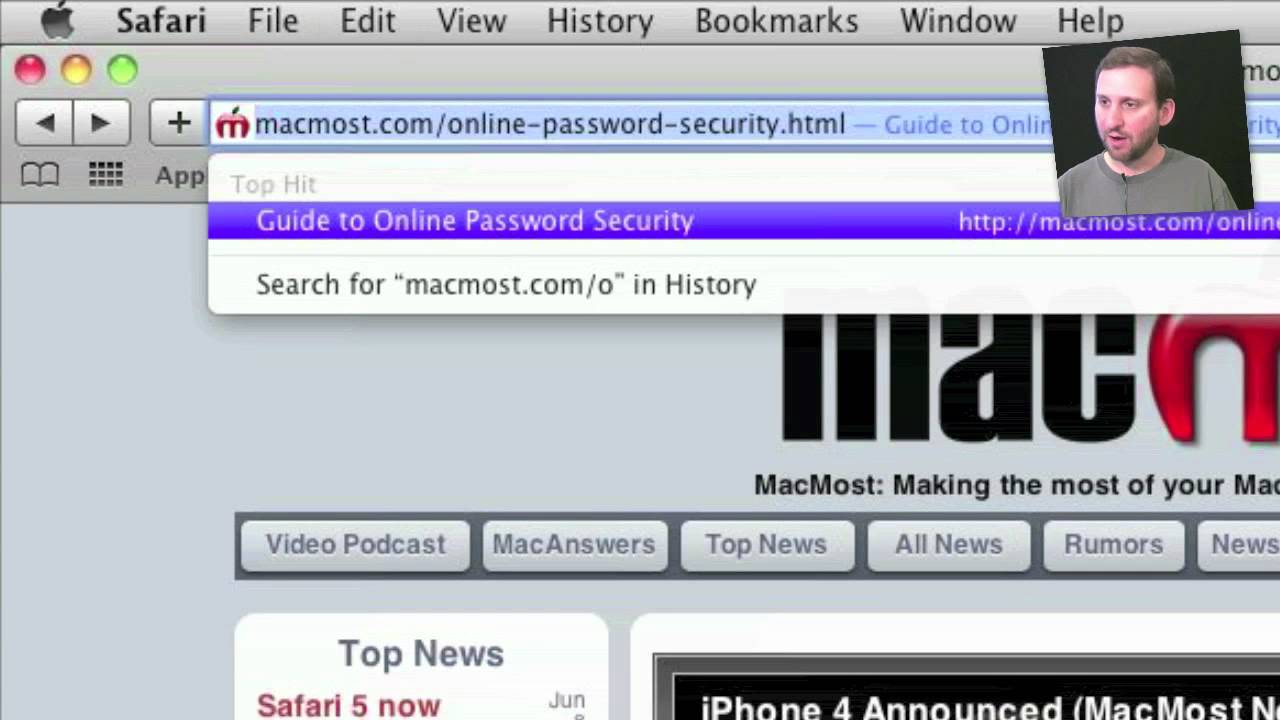
Task: Go back with the left arrow button
Action: coord(44,123)
